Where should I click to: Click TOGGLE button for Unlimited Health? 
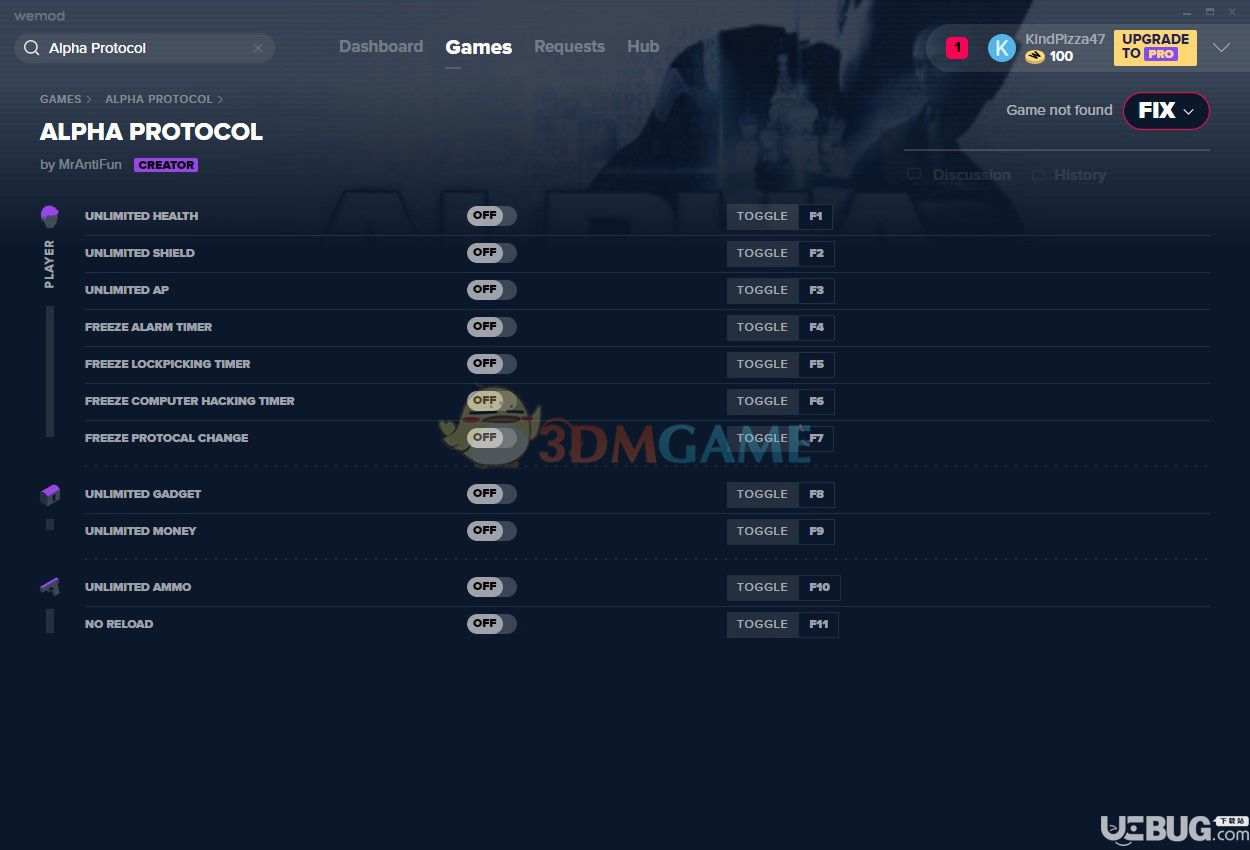tap(763, 216)
